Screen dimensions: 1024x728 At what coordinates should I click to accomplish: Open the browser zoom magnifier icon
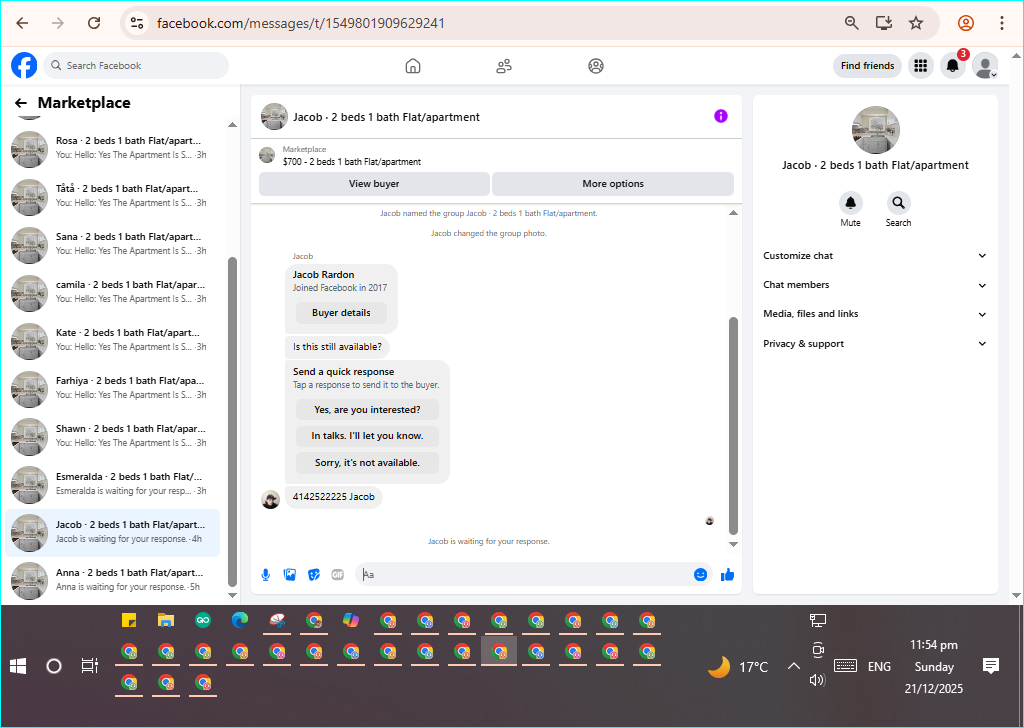click(852, 24)
